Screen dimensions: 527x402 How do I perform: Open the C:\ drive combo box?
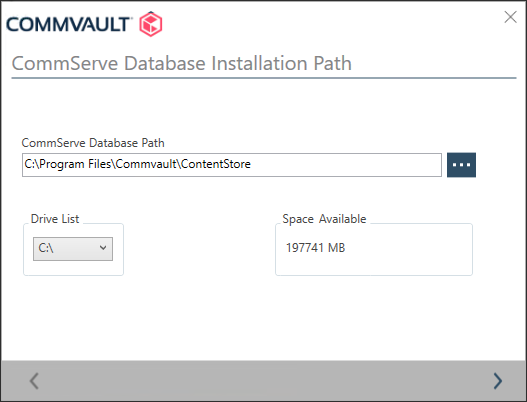[x=73, y=249]
